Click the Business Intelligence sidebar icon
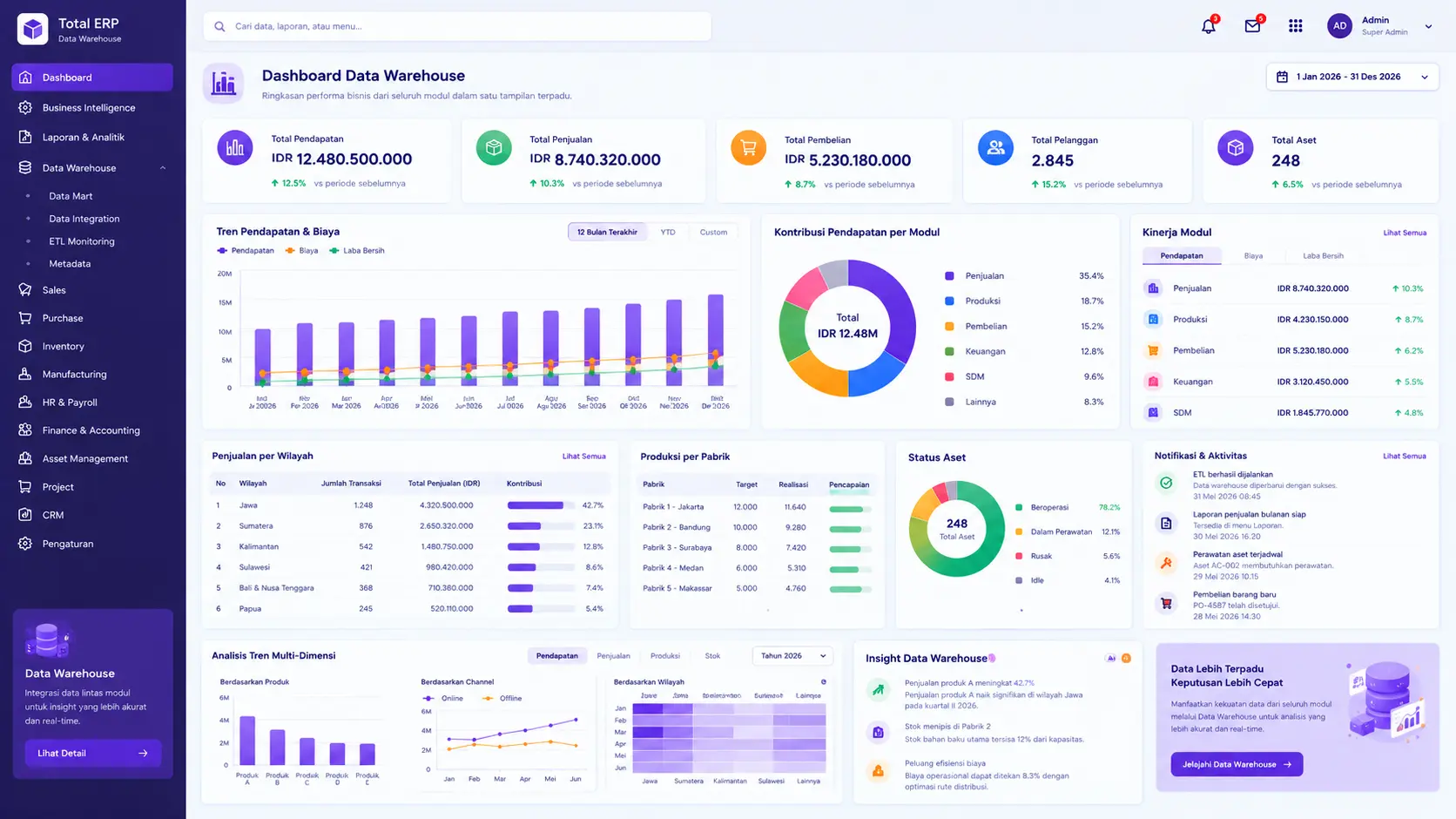The image size is (1456, 819). click(25, 108)
